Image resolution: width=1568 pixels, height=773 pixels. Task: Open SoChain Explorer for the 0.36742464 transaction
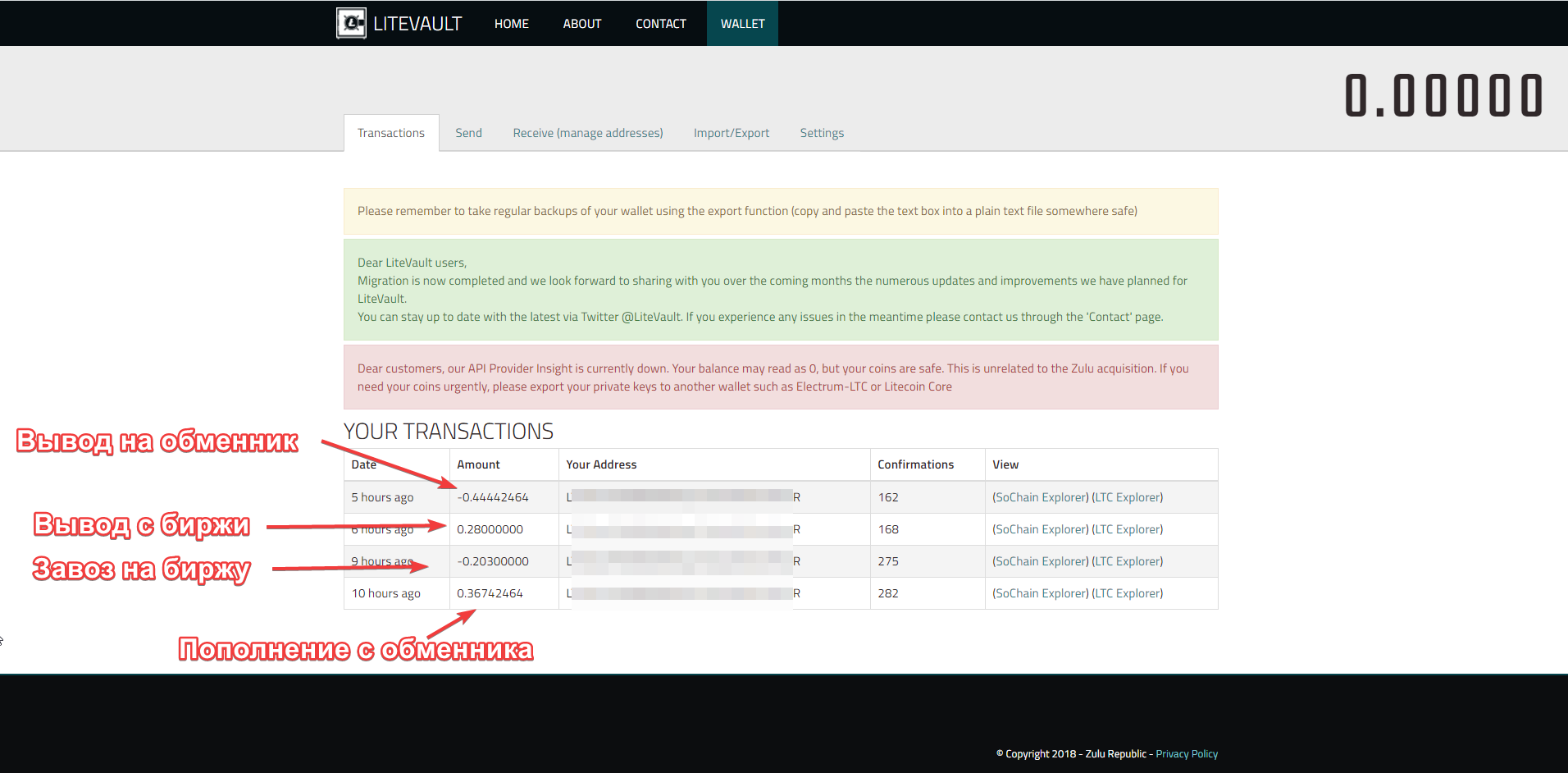point(1040,593)
